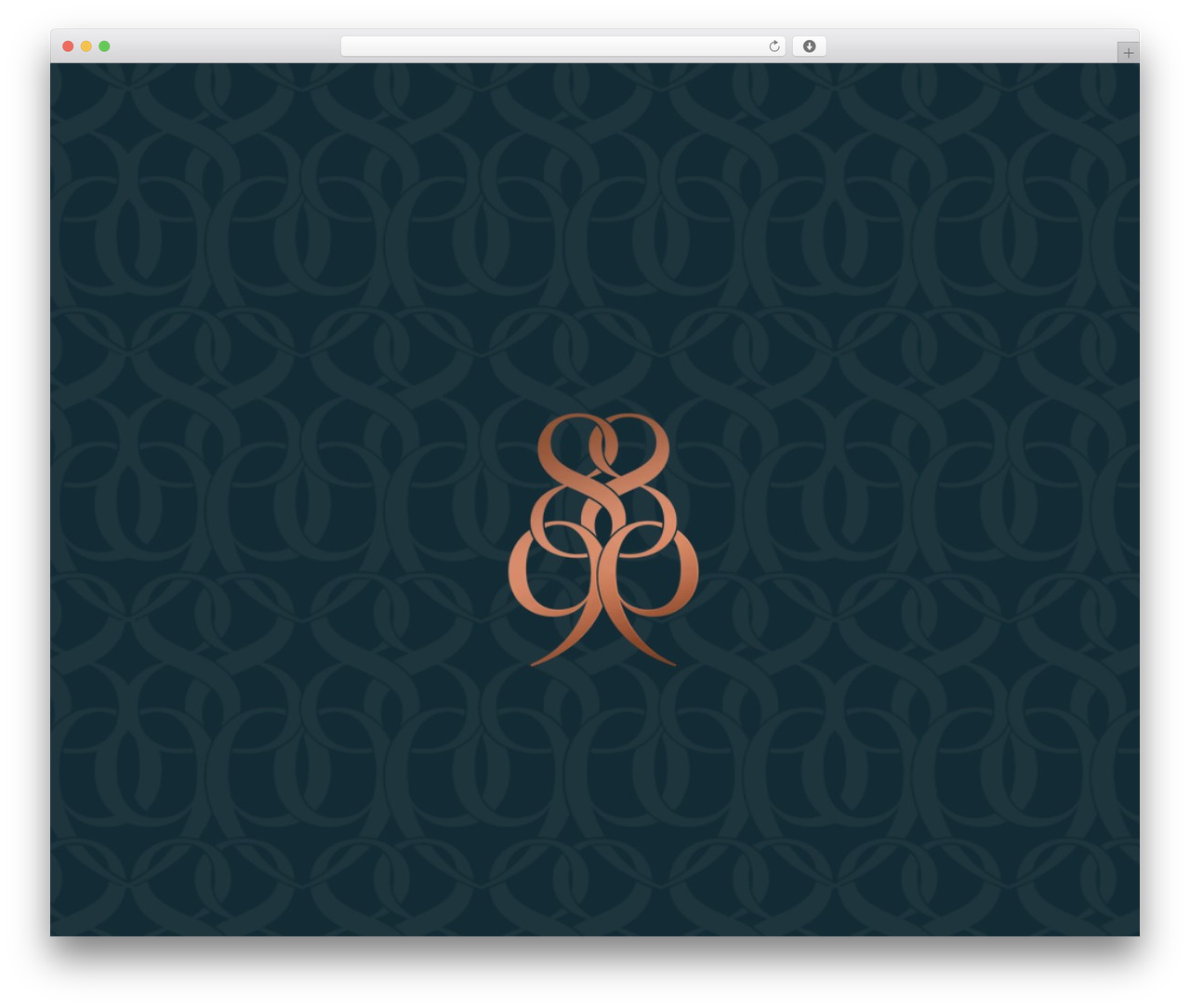This screenshot has width=1190, height=1008.
Task: Focus the browser address bar
Action: pos(562,46)
